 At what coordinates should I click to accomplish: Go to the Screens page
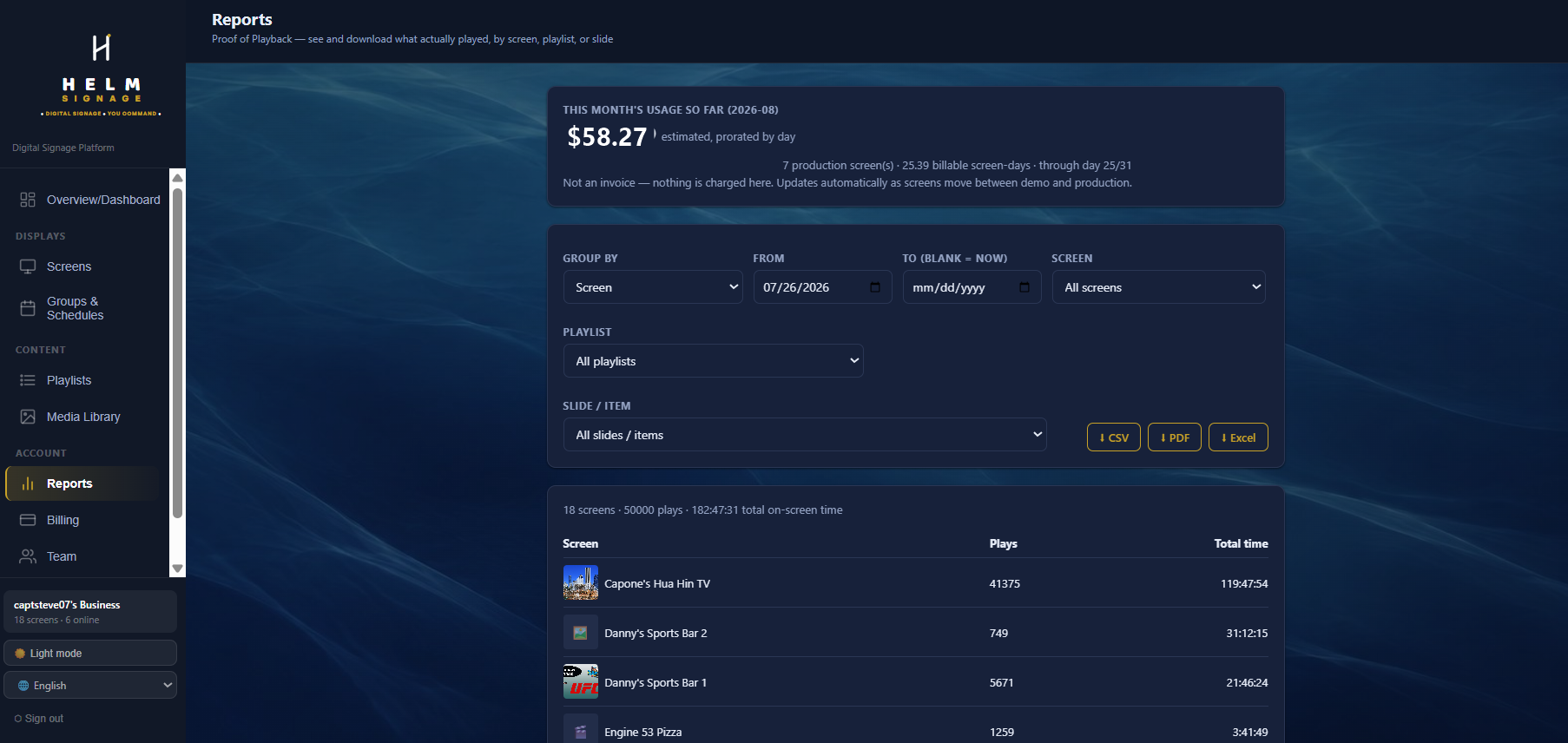point(84,266)
